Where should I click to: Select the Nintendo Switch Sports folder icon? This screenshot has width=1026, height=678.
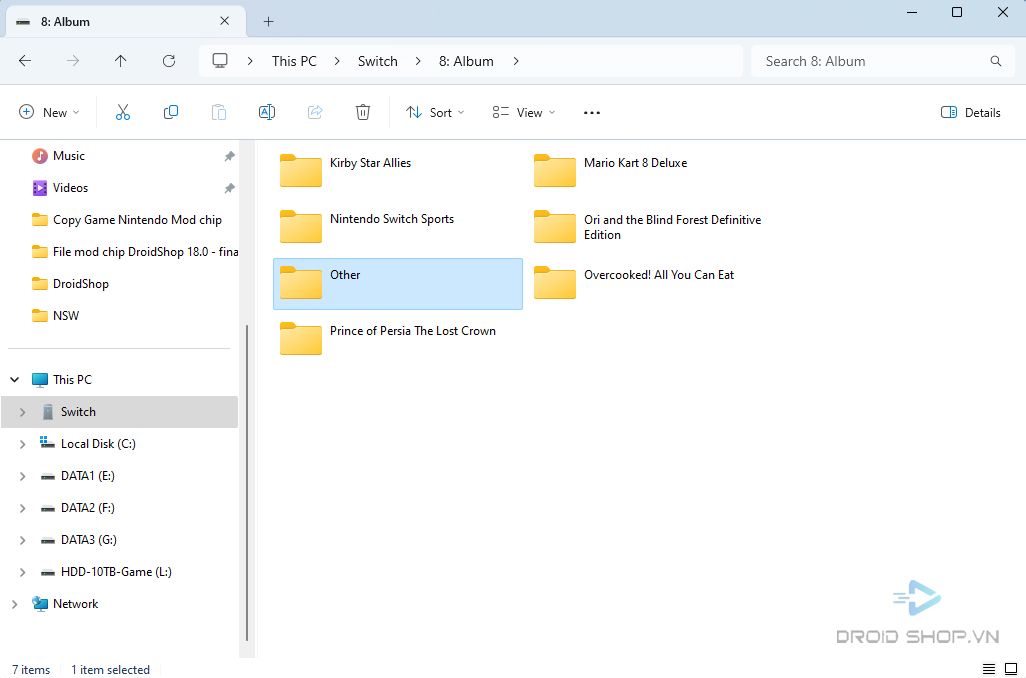[300, 226]
